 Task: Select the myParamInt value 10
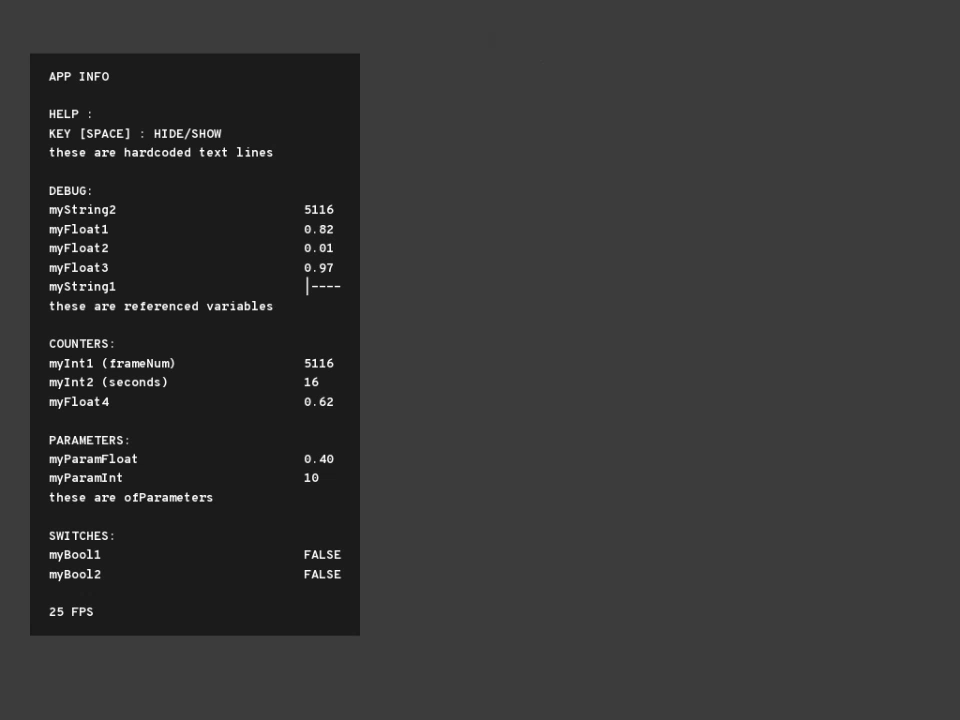click(x=312, y=478)
